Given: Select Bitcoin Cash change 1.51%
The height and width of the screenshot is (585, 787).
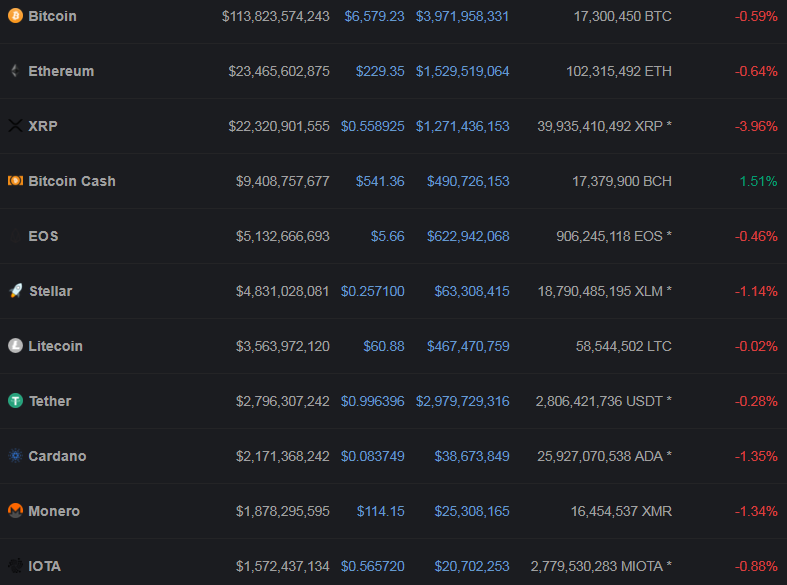Looking at the screenshot, I should (758, 181).
